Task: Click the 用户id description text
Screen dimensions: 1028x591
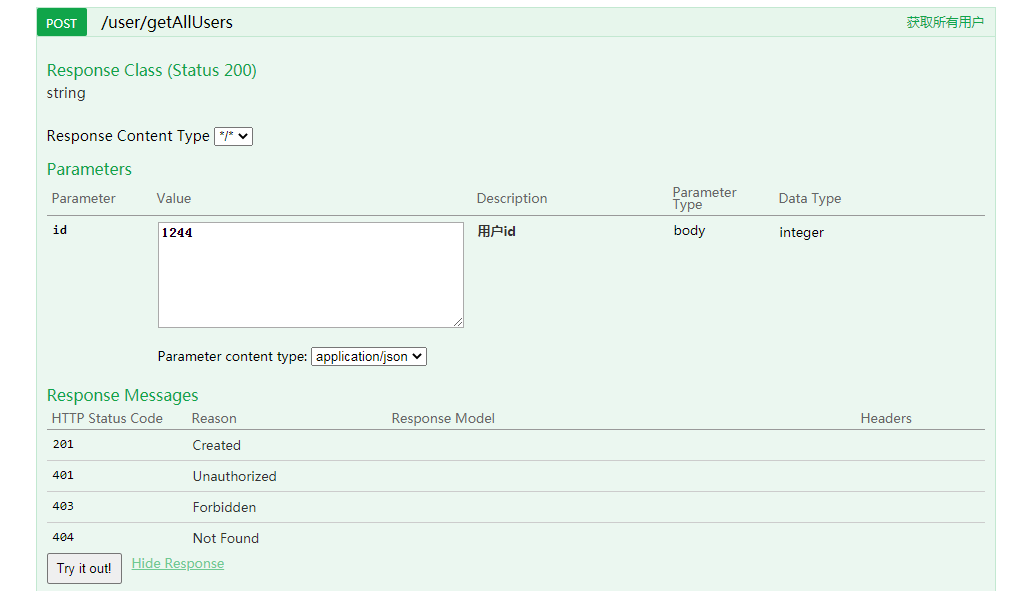Action: [x=495, y=230]
